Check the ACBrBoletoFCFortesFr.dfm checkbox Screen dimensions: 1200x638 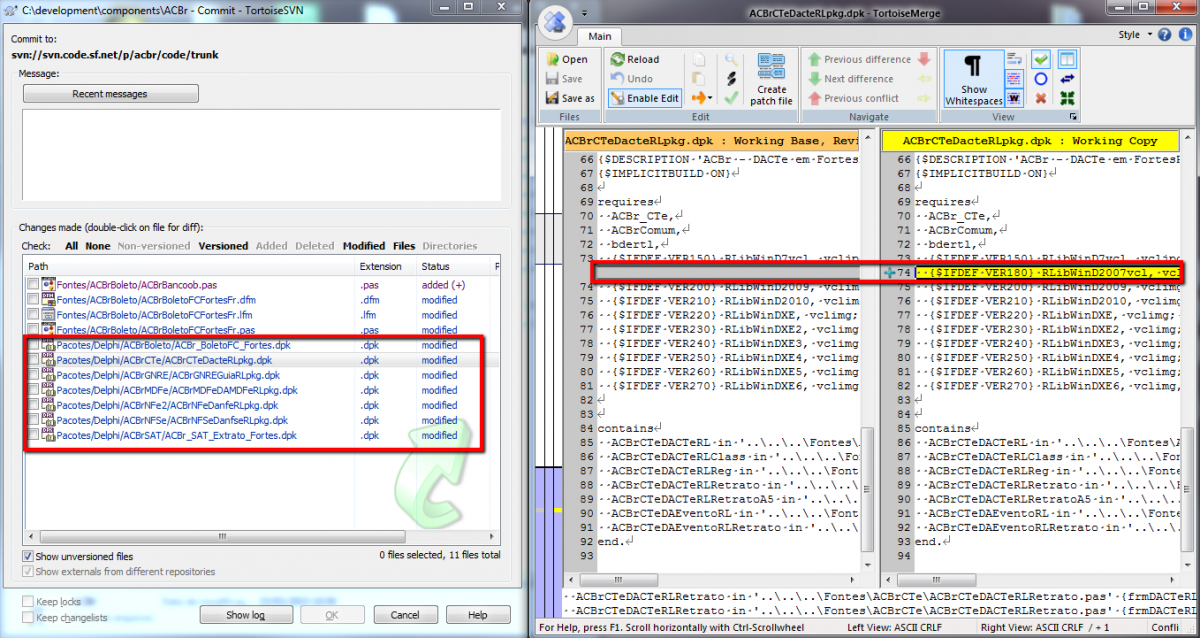coord(33,300)
